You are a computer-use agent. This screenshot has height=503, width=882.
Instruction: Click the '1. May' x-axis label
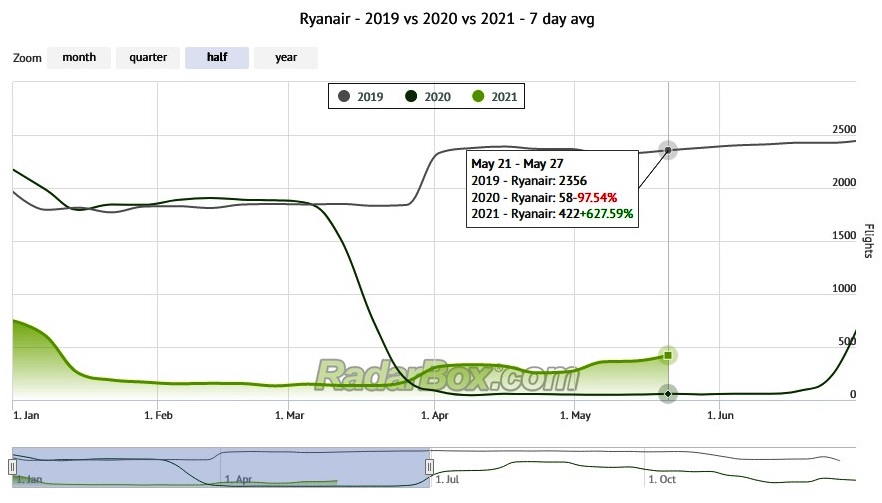(x=575, y=415)
